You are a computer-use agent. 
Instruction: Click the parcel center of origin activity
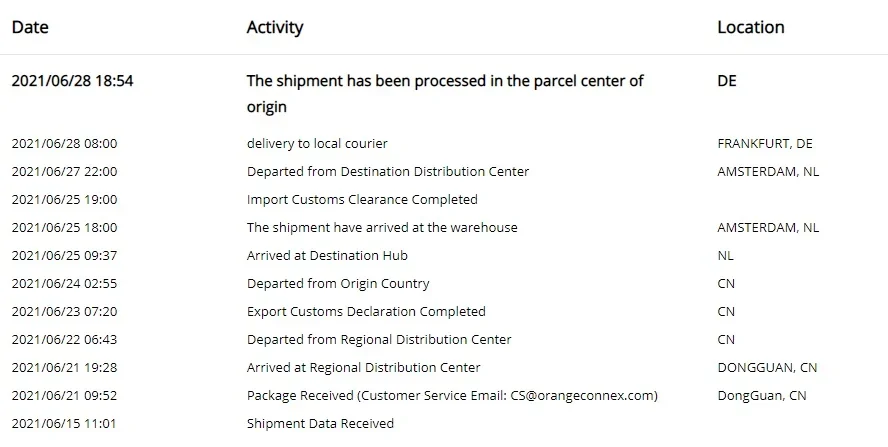point(445,93)
